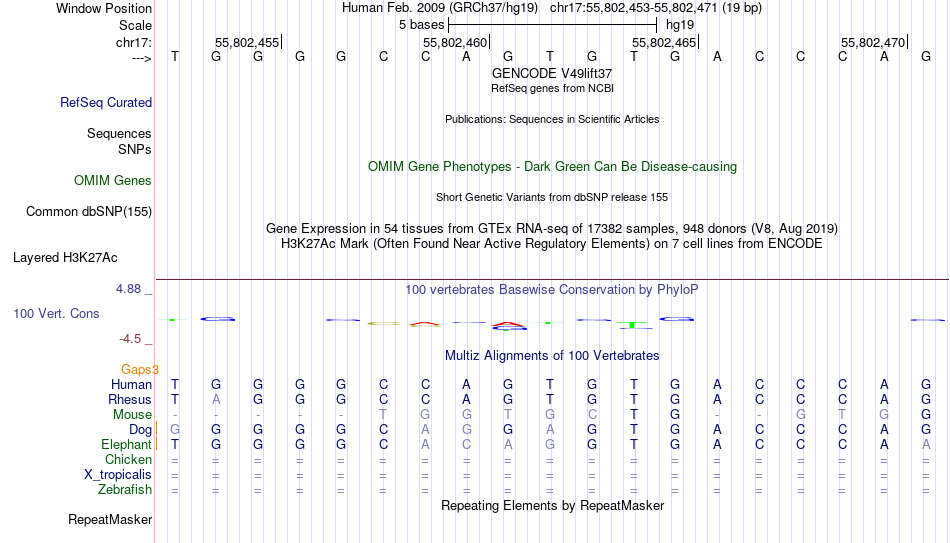Click the ---> strand direction arrow
Viewport: 950px width, 543px height.
pos(141,58)
